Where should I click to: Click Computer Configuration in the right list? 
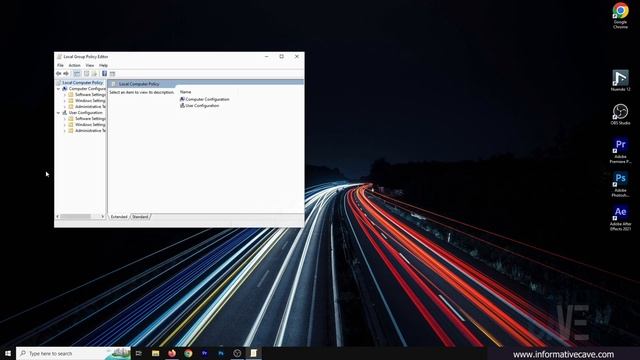[207, 99]
